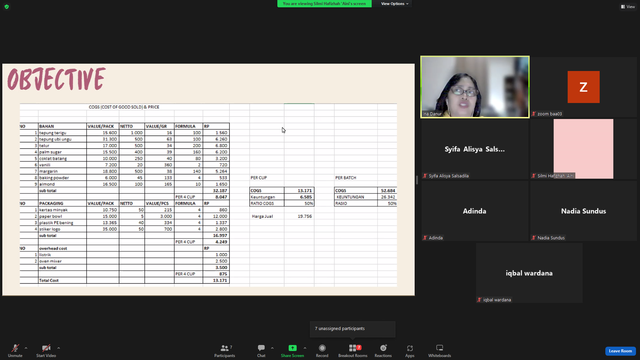Click the COGS spreadsheet title text
The image size is (640, 360).
click(x=124, y=107)
